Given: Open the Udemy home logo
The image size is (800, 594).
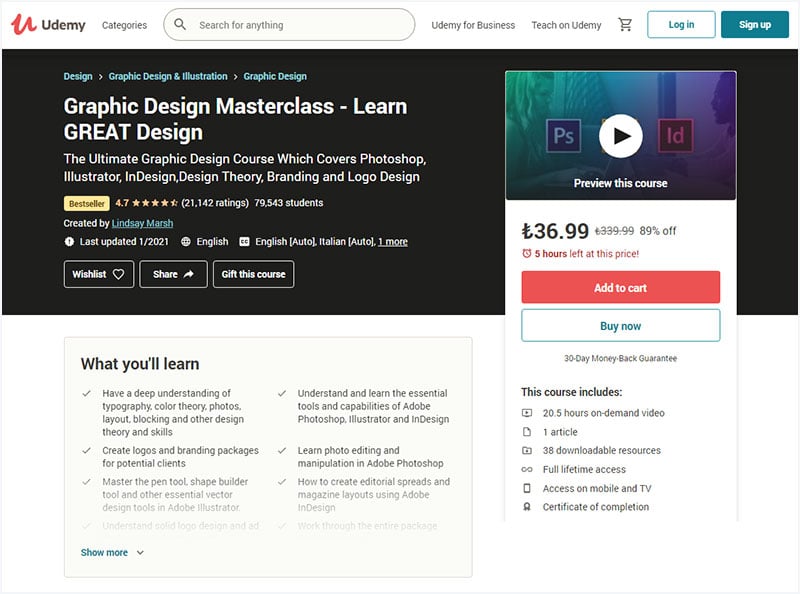Looking at the screenshot, I should (x=48, y=24).
